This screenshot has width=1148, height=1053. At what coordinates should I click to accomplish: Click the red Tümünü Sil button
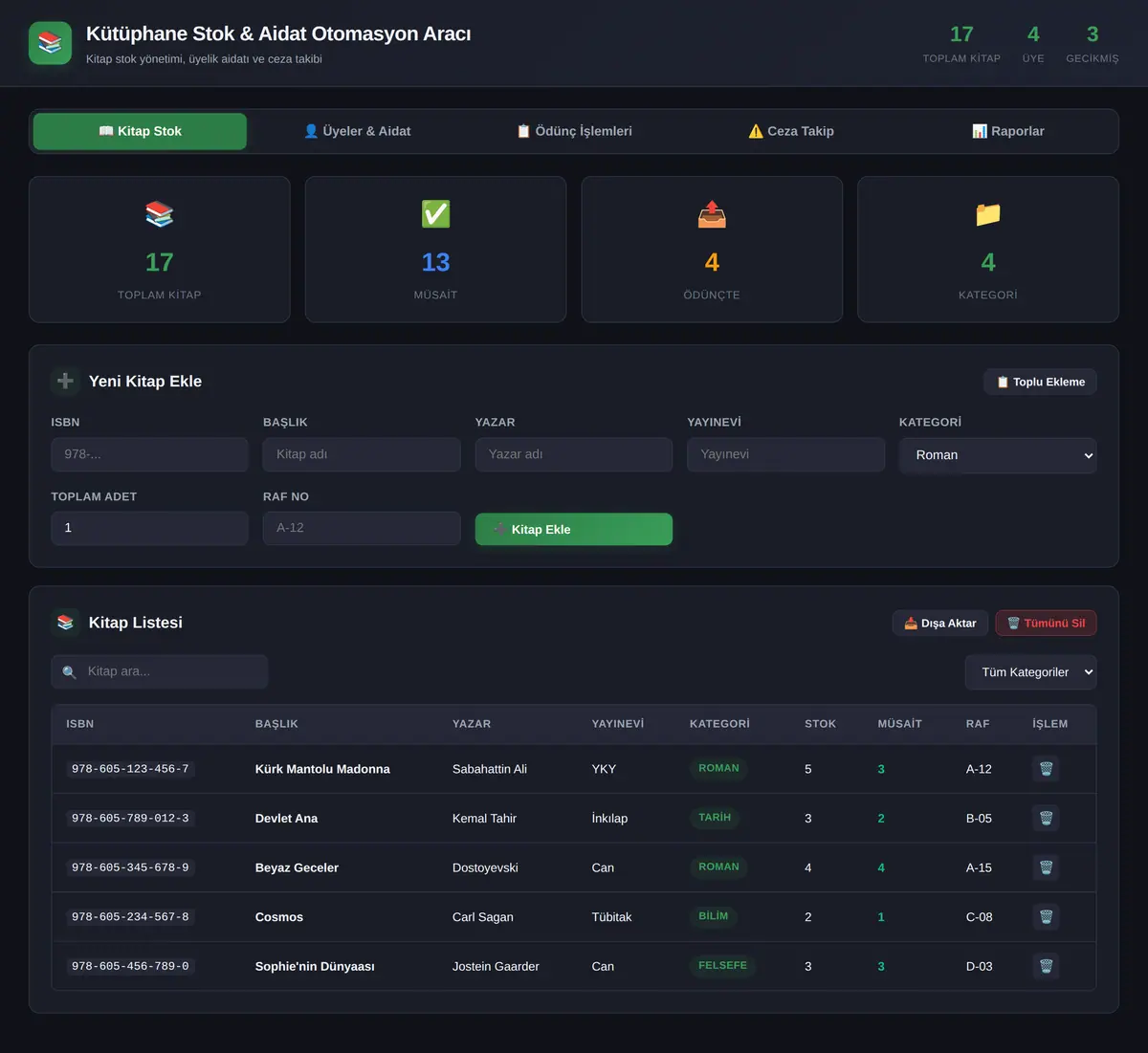click(1046, 623)
